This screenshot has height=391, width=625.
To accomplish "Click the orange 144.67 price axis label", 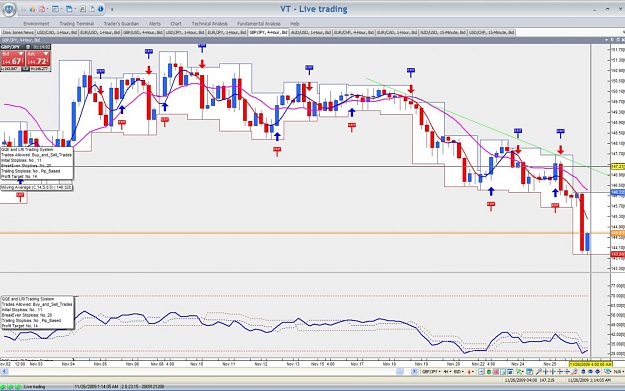I will pyautogui.click(x=618, y=233).
